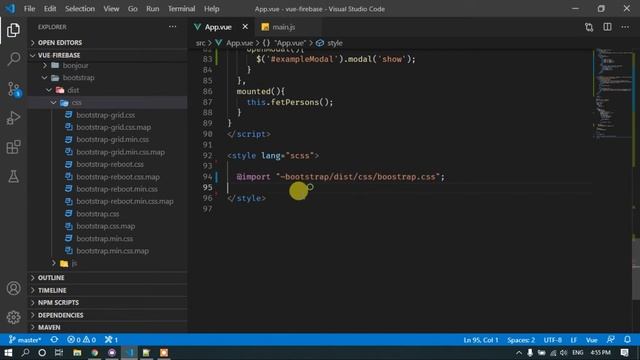Open the Run menu
Image resolution: width=640 pixels, height=360 pixels.
(153, 9)
